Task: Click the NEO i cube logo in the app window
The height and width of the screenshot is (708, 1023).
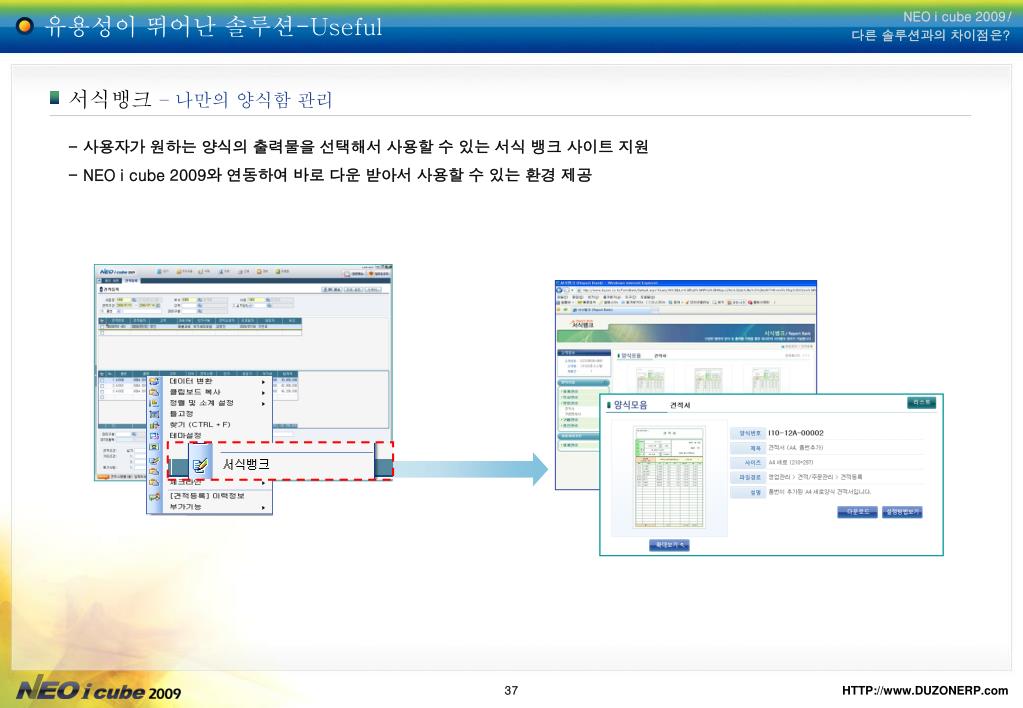Action: tap(117, 271)
